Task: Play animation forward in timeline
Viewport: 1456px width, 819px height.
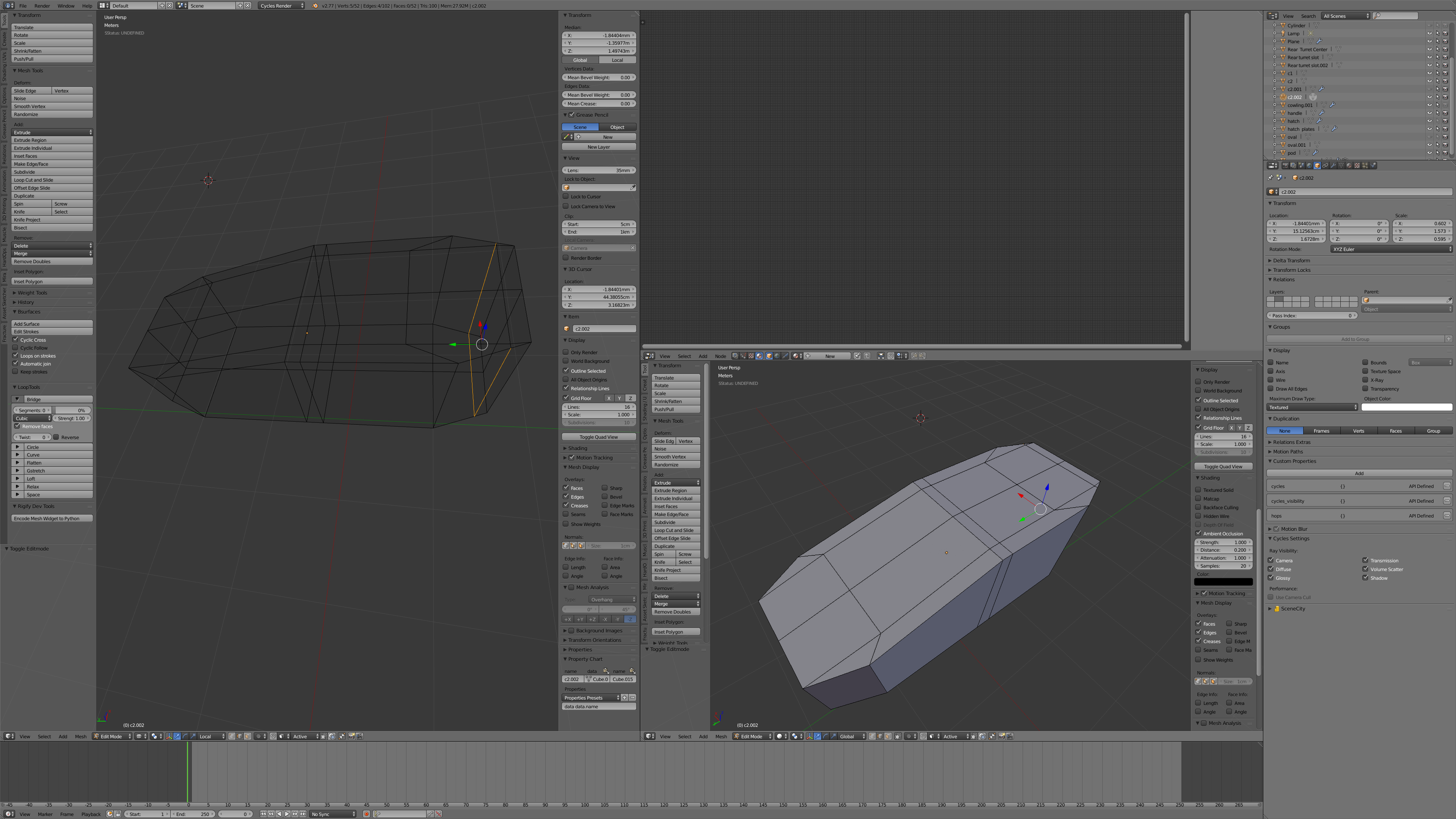Action: (287, 814)
